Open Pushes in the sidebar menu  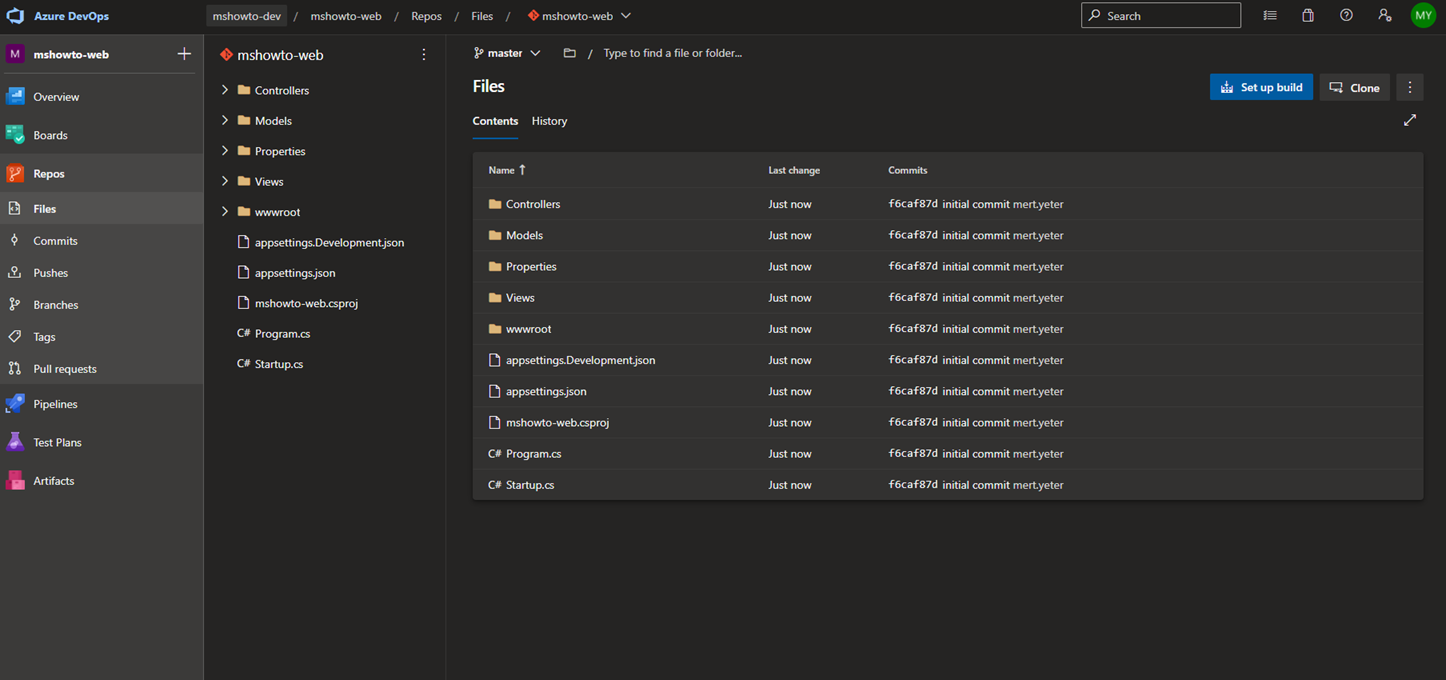pos(101,272)
